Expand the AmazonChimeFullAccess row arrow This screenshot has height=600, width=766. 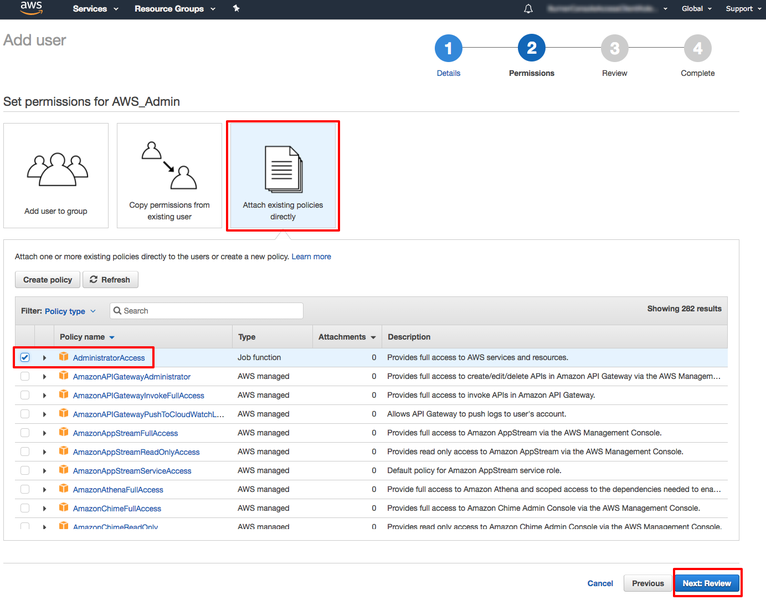coord(44,509)
